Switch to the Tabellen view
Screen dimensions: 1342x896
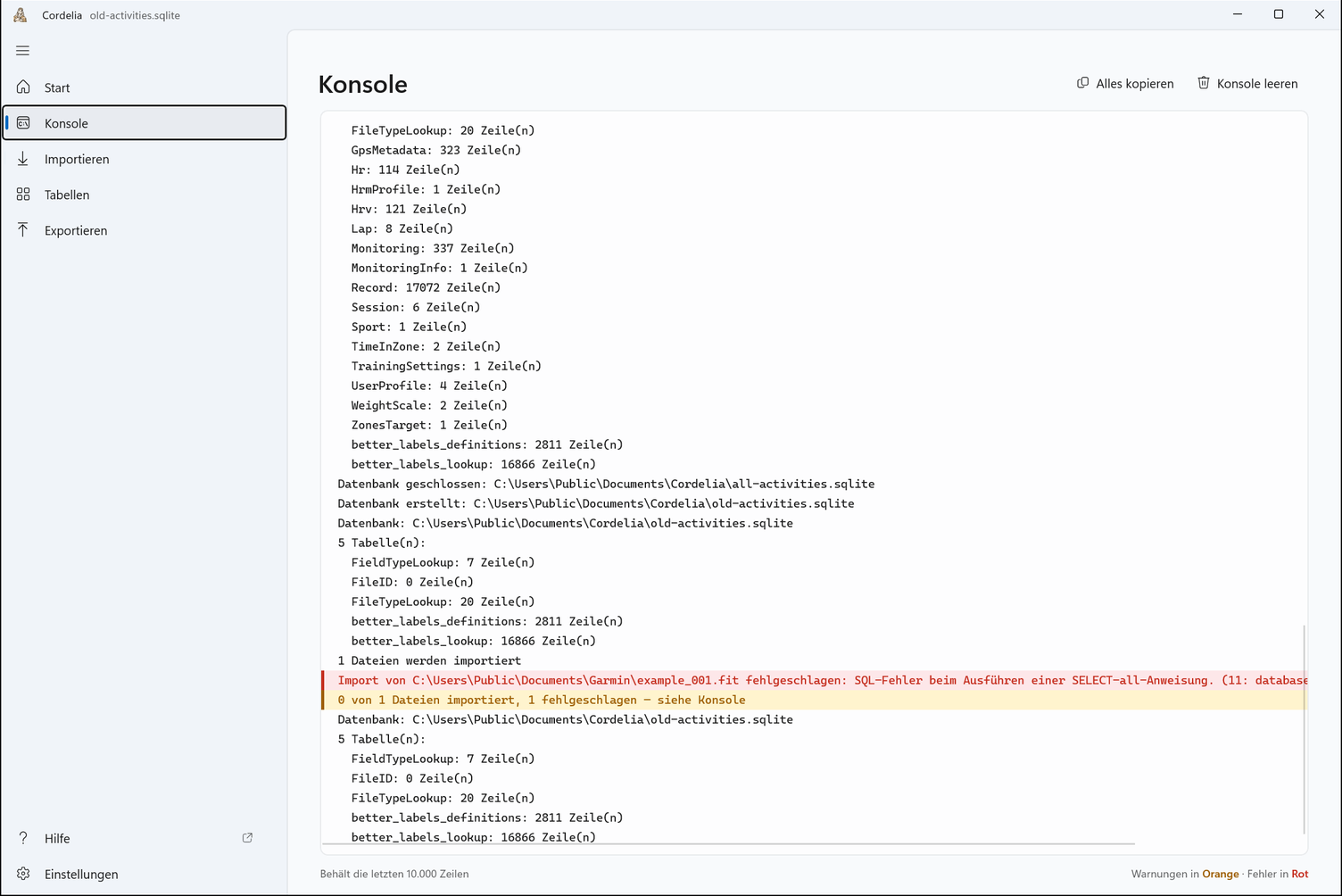tap(145, 195)
